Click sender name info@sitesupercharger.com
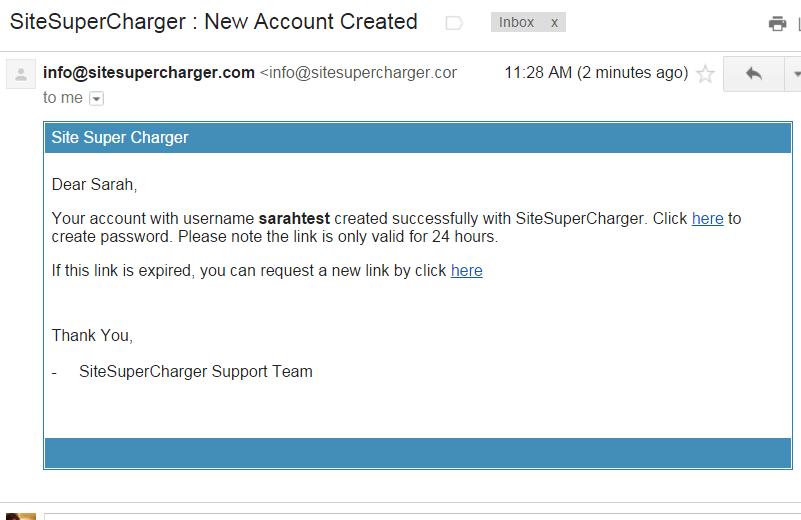801x520 pixels. (x=149, y=73)
